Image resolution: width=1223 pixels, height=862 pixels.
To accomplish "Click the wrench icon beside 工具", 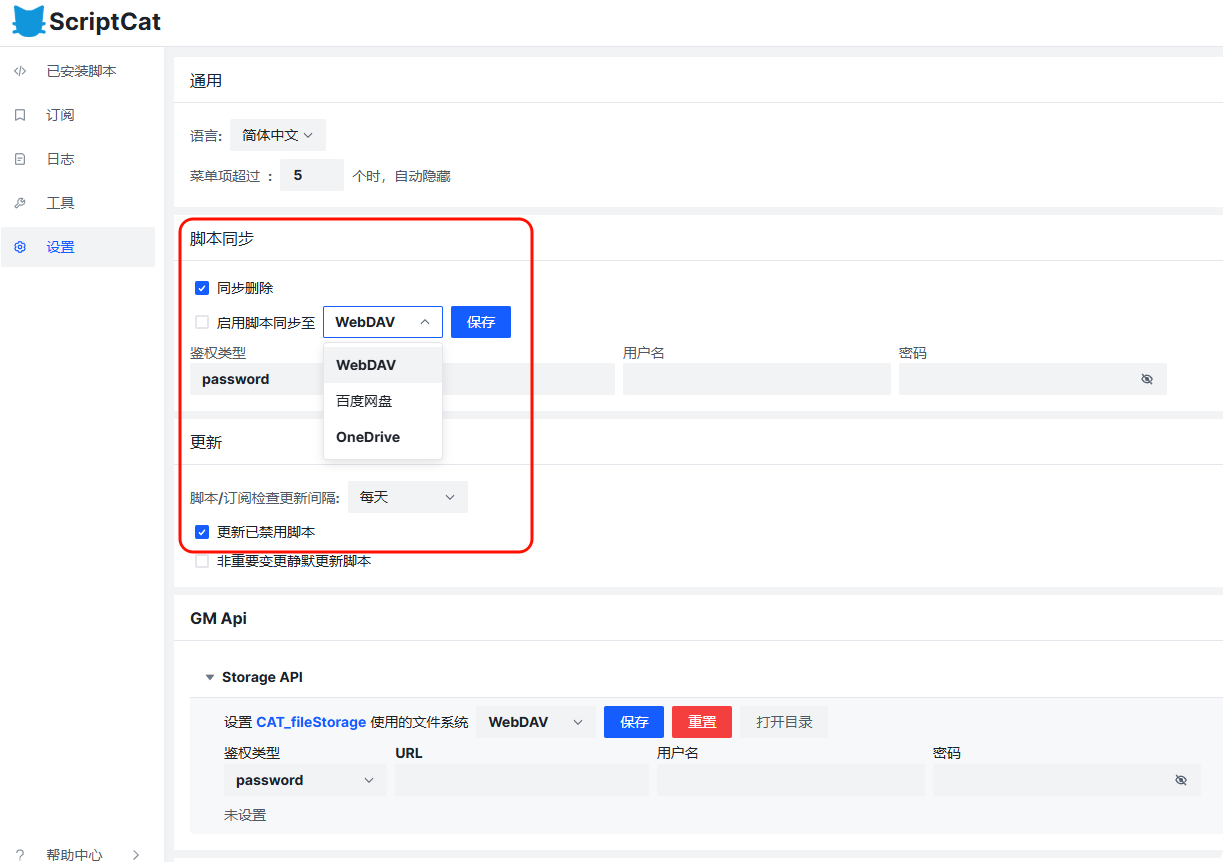I will coord(20,204).
